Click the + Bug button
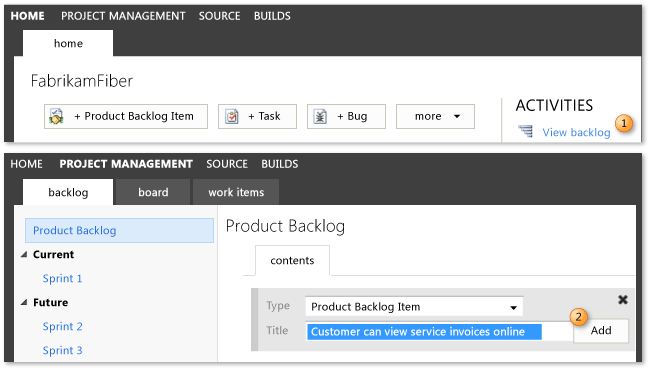The width and height of the screenshot is (650, 370). coord(347,116)
